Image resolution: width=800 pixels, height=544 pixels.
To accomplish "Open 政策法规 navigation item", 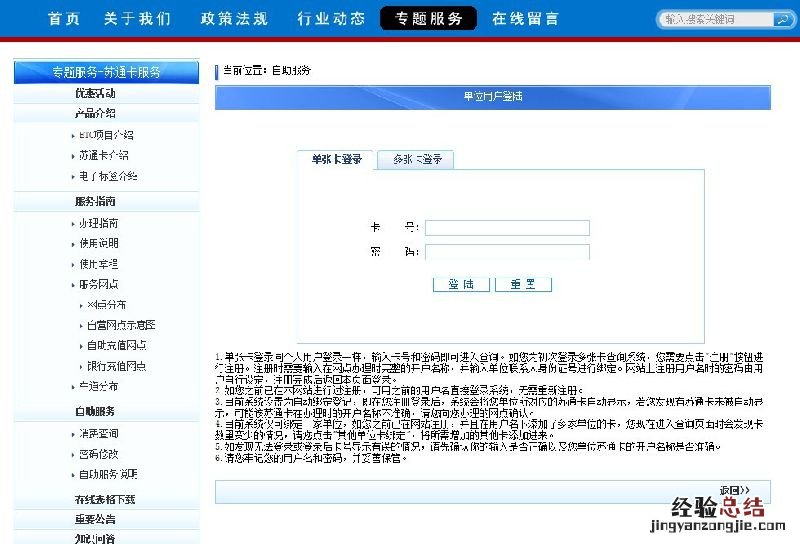I will pyautogui.click(x=233, y=19).
